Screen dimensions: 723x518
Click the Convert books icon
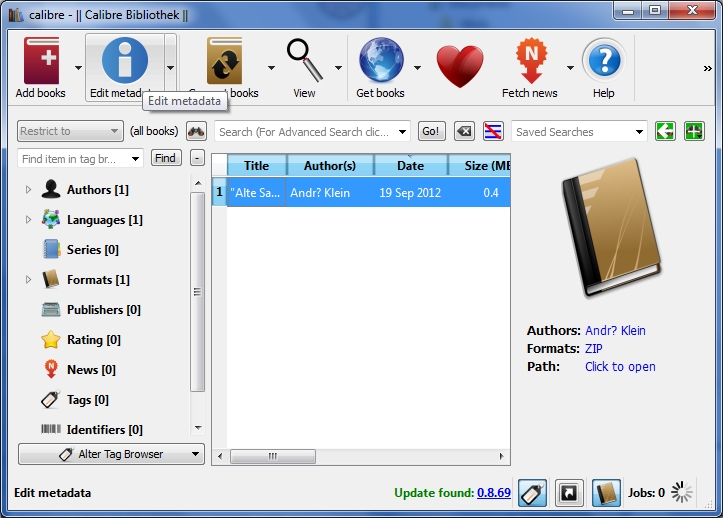[x=225, y=60]
